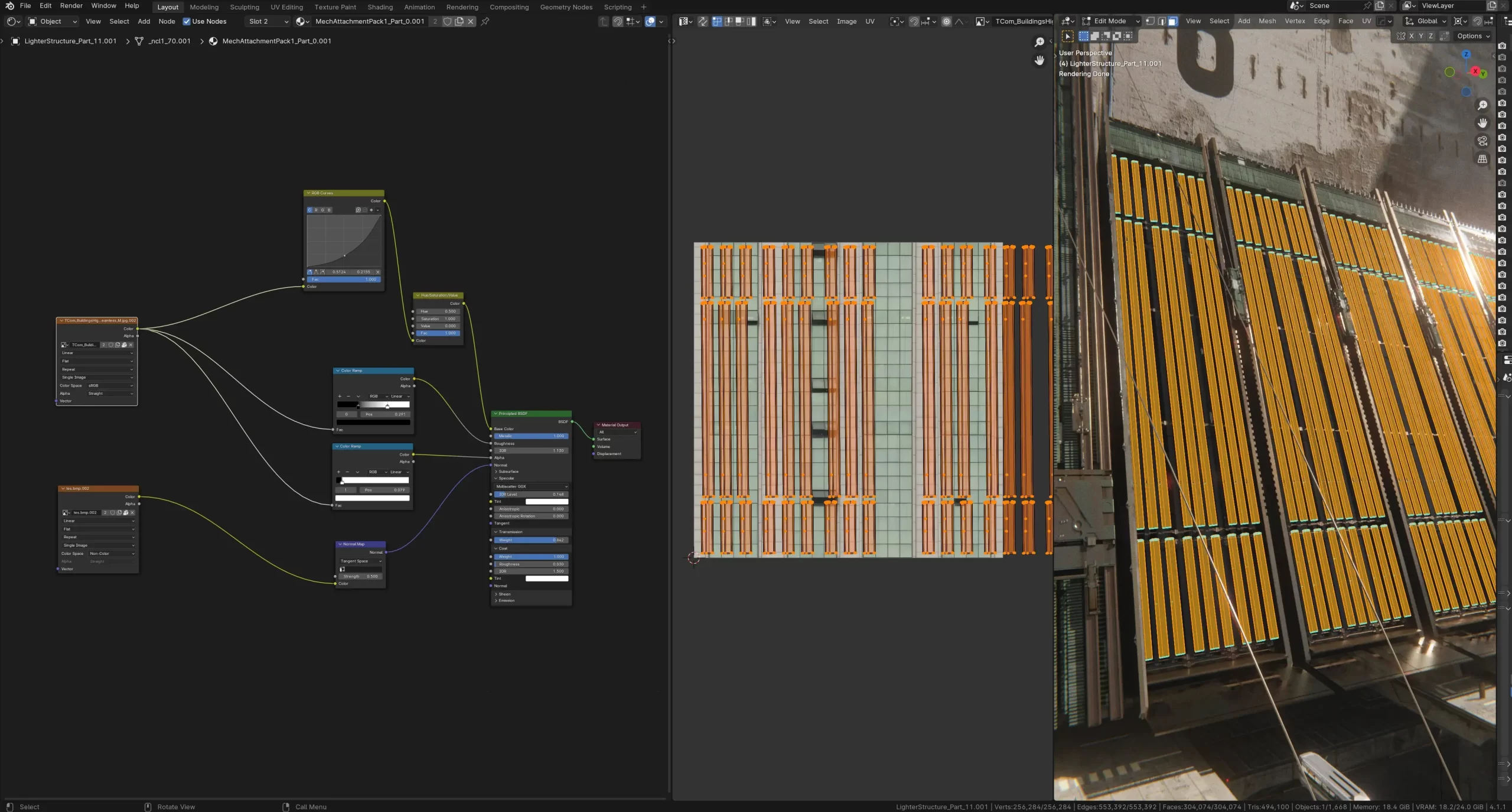Select Face select mode in Edit Mode header
This screenshot has height=812, width=1512.
[x=1172, y=21]
